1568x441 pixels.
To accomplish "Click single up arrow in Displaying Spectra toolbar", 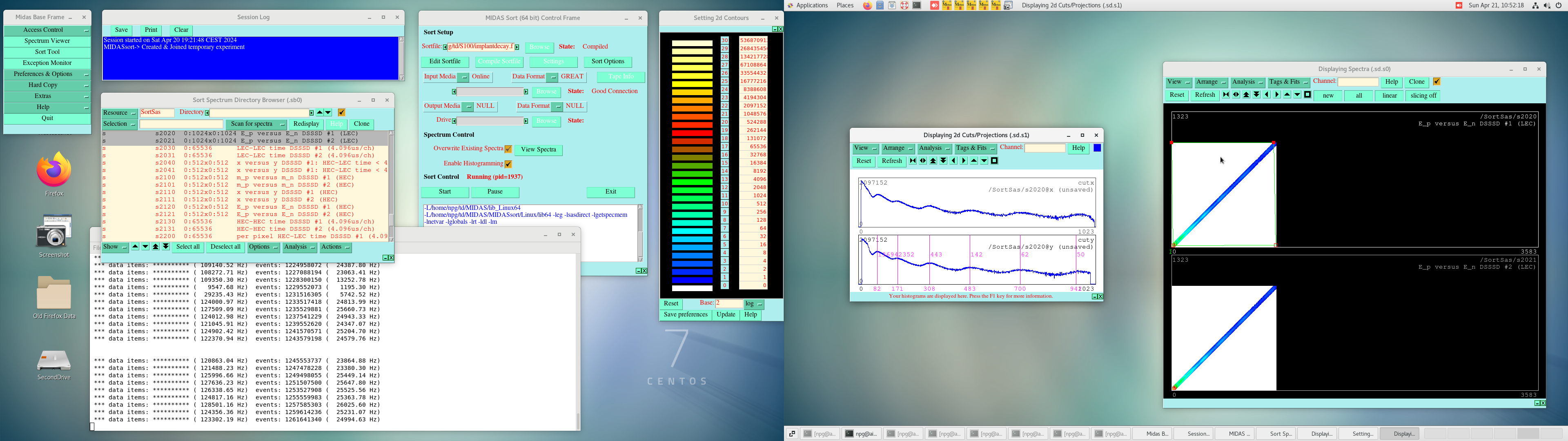I will coord(1287,95).
